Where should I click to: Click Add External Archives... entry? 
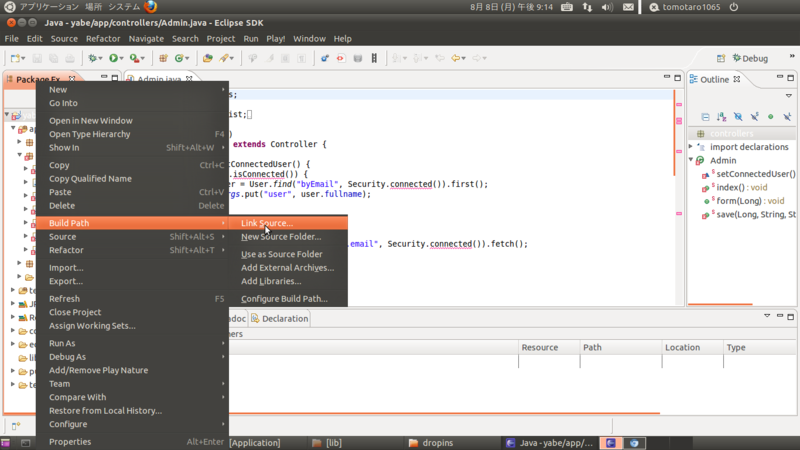click(x=288, y=268)
